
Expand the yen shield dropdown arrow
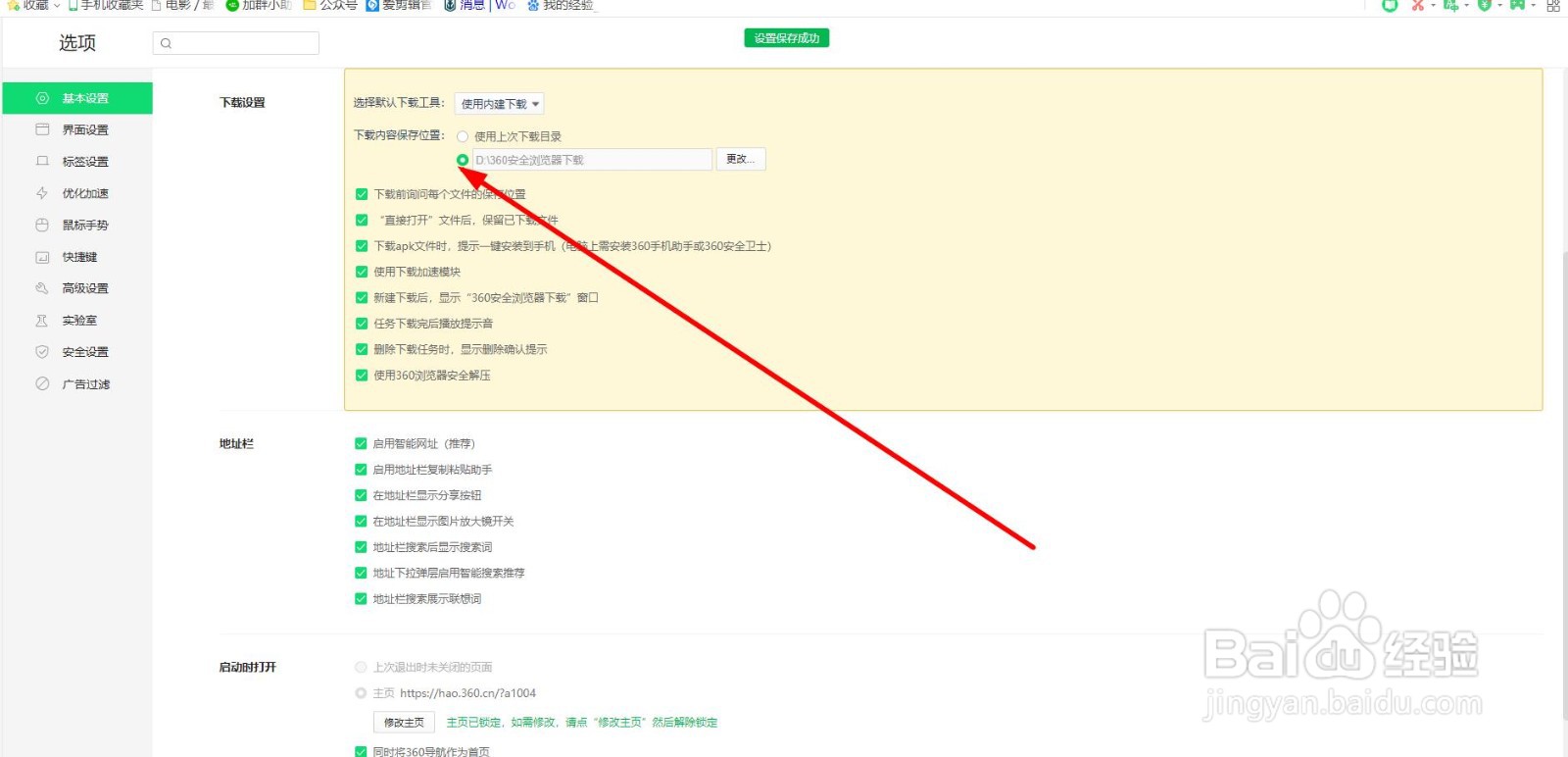pos(1499,6)
